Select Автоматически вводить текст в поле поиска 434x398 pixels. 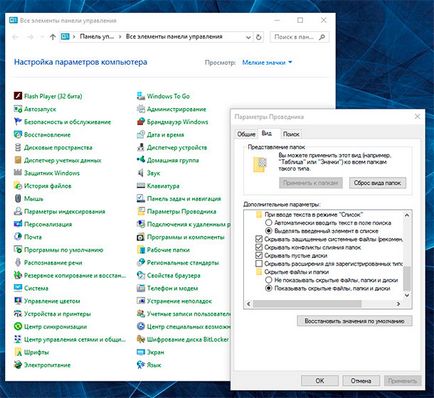pos(269,223)
